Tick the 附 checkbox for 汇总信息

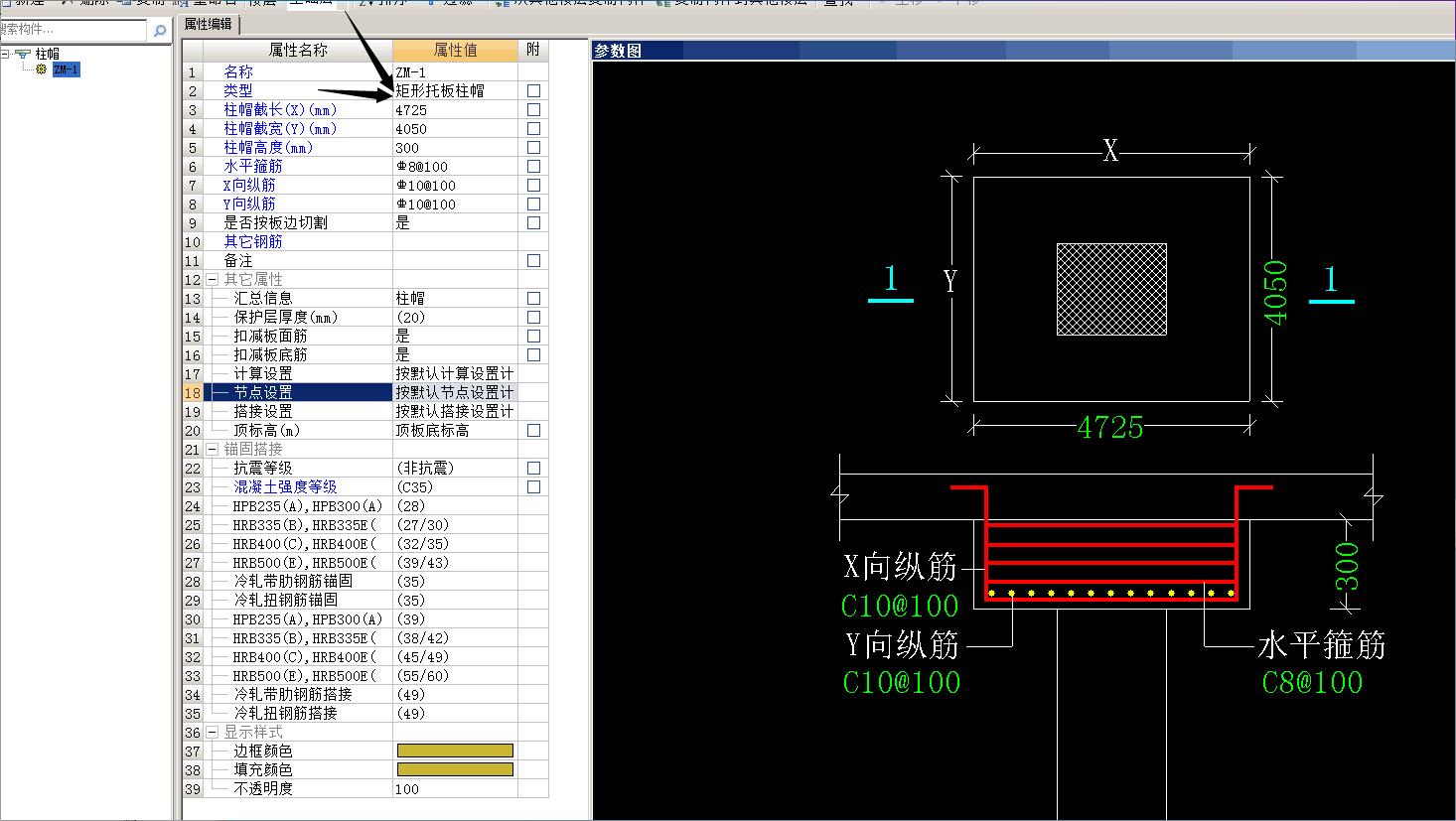tap(533, 298)
